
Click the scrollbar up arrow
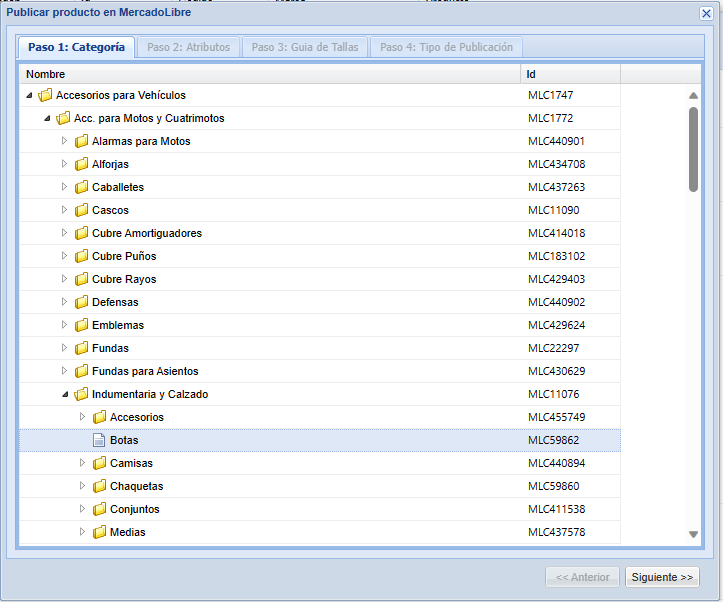coord(693,95)
